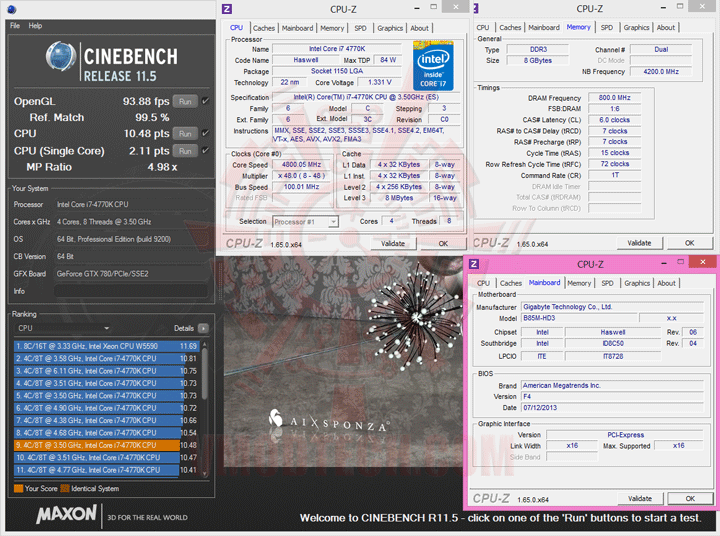The width and height of the screenshot is (720, 536).
Task: Switch to SPD tab in the CPU-Z CPU window
Action: pyautogui.click(x=360, y=28)
